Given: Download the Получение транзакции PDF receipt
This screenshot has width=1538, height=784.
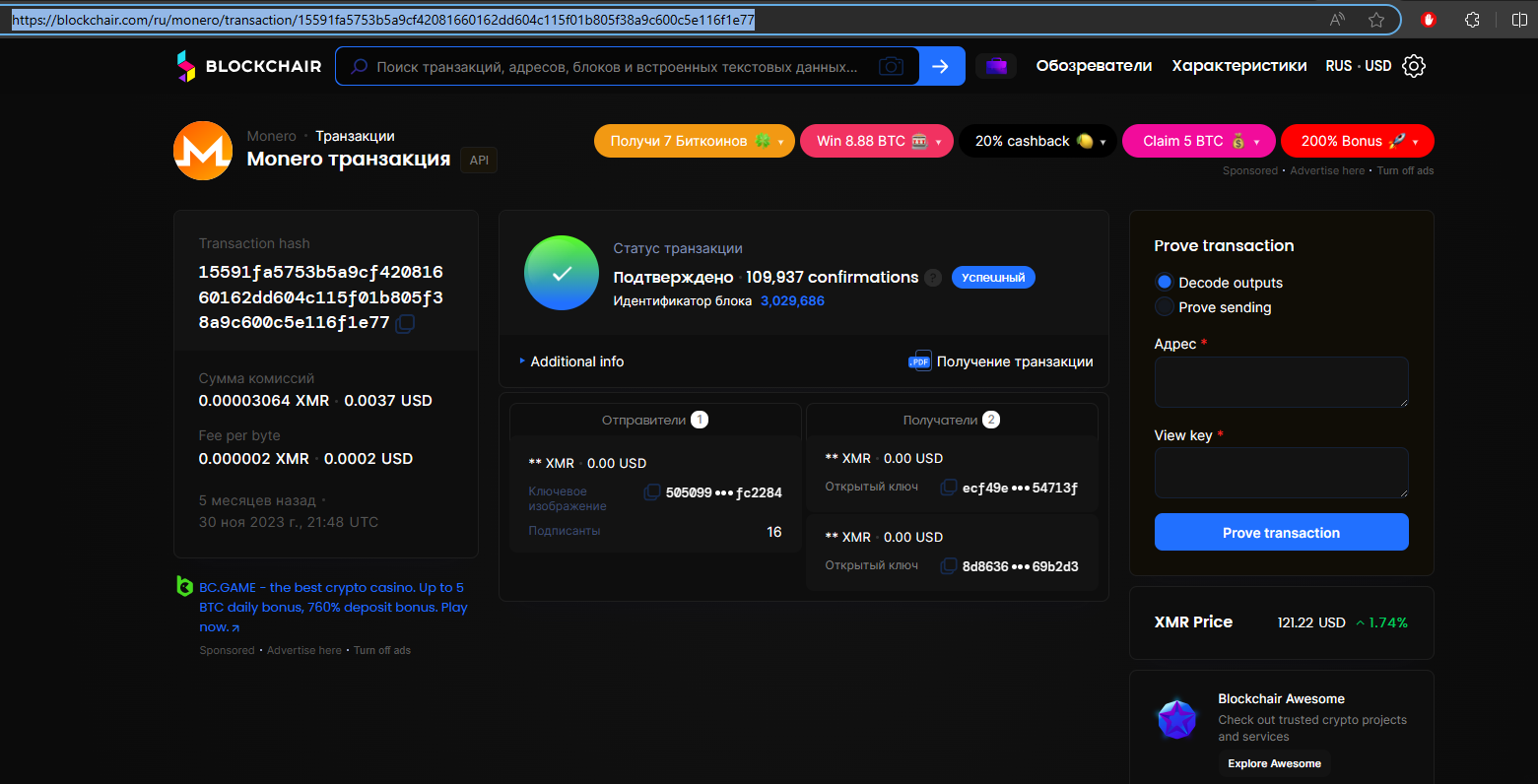Looking at the screenshot, I should pos(1001,361).
